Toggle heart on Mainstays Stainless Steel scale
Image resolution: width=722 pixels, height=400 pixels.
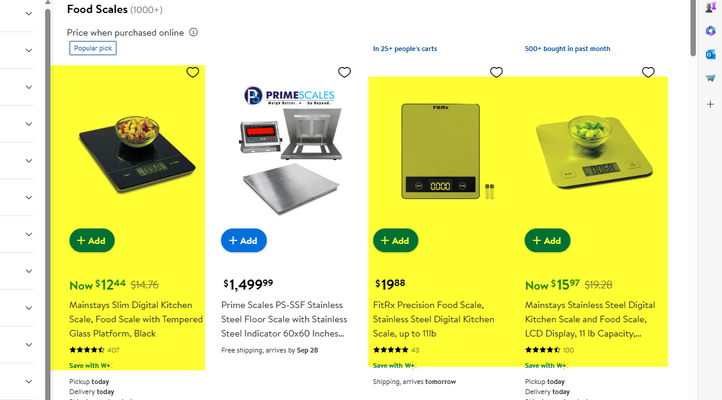(648, 72)
